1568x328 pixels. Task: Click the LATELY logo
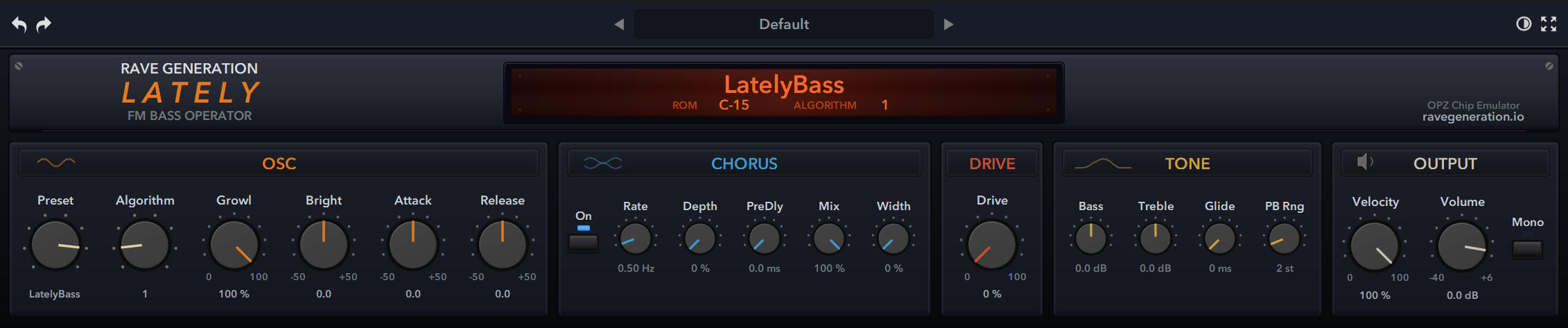coord(191,92)
